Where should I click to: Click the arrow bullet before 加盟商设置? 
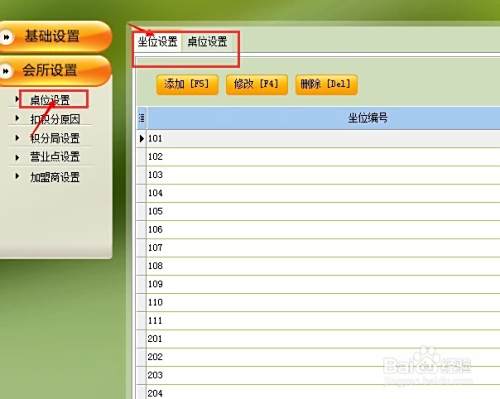pyautogui.click(x=17, y=176)
